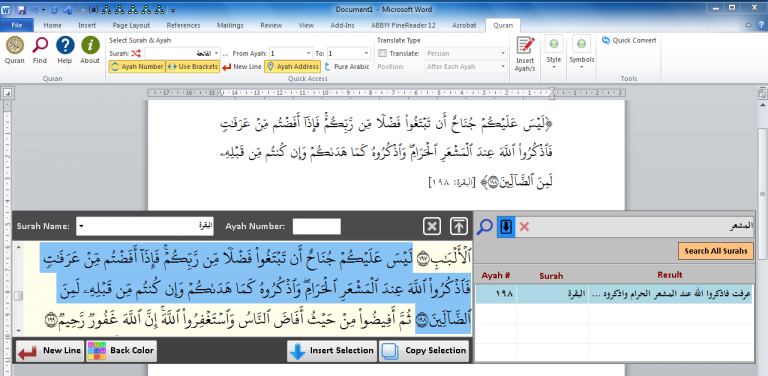
Task: Expand the From Ayah dropdown
Action: pos(308,53)
